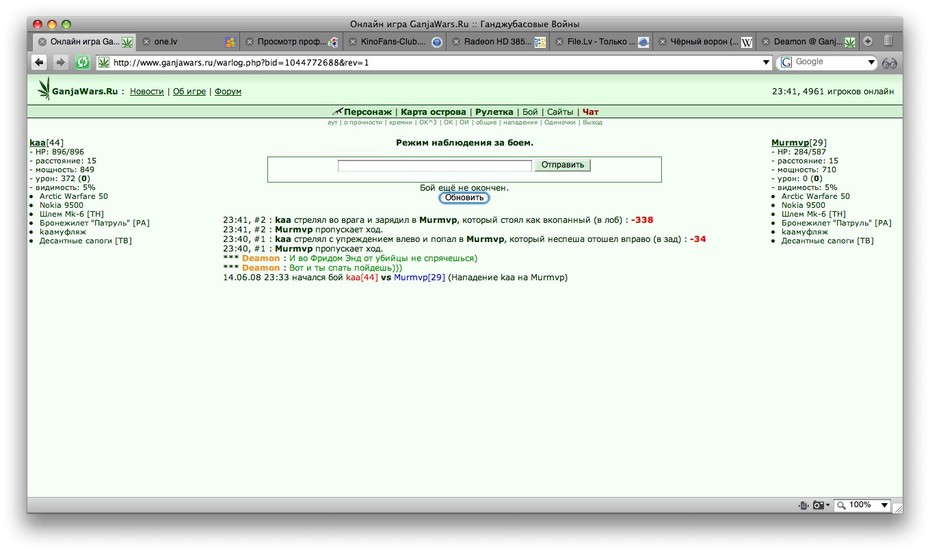This screenshot has height=551, width=930.
Task: Click the 'нападения' submenu link
Action: (x=520, y=122)
